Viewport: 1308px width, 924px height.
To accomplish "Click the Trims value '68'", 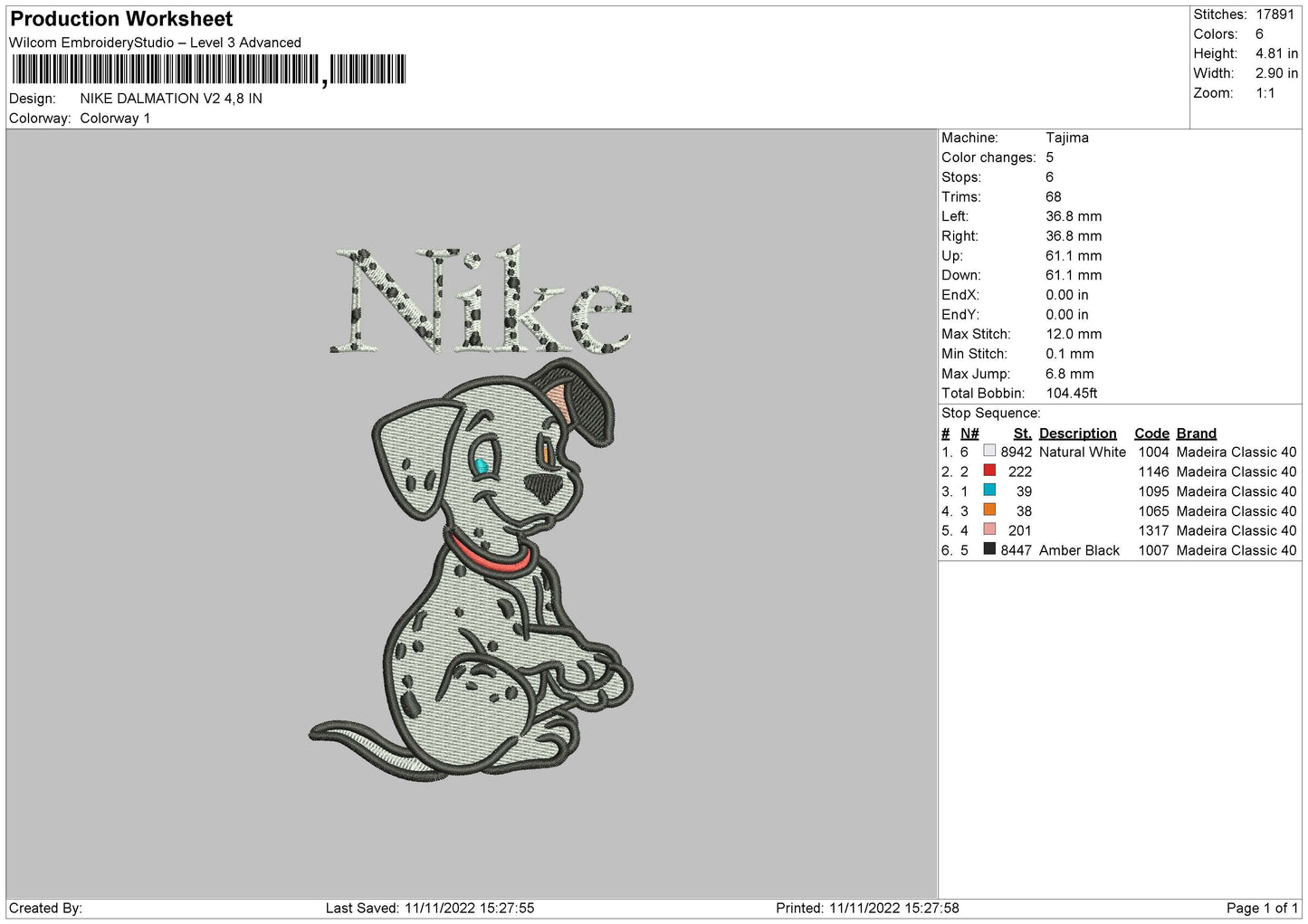I will coord(1054,197).
